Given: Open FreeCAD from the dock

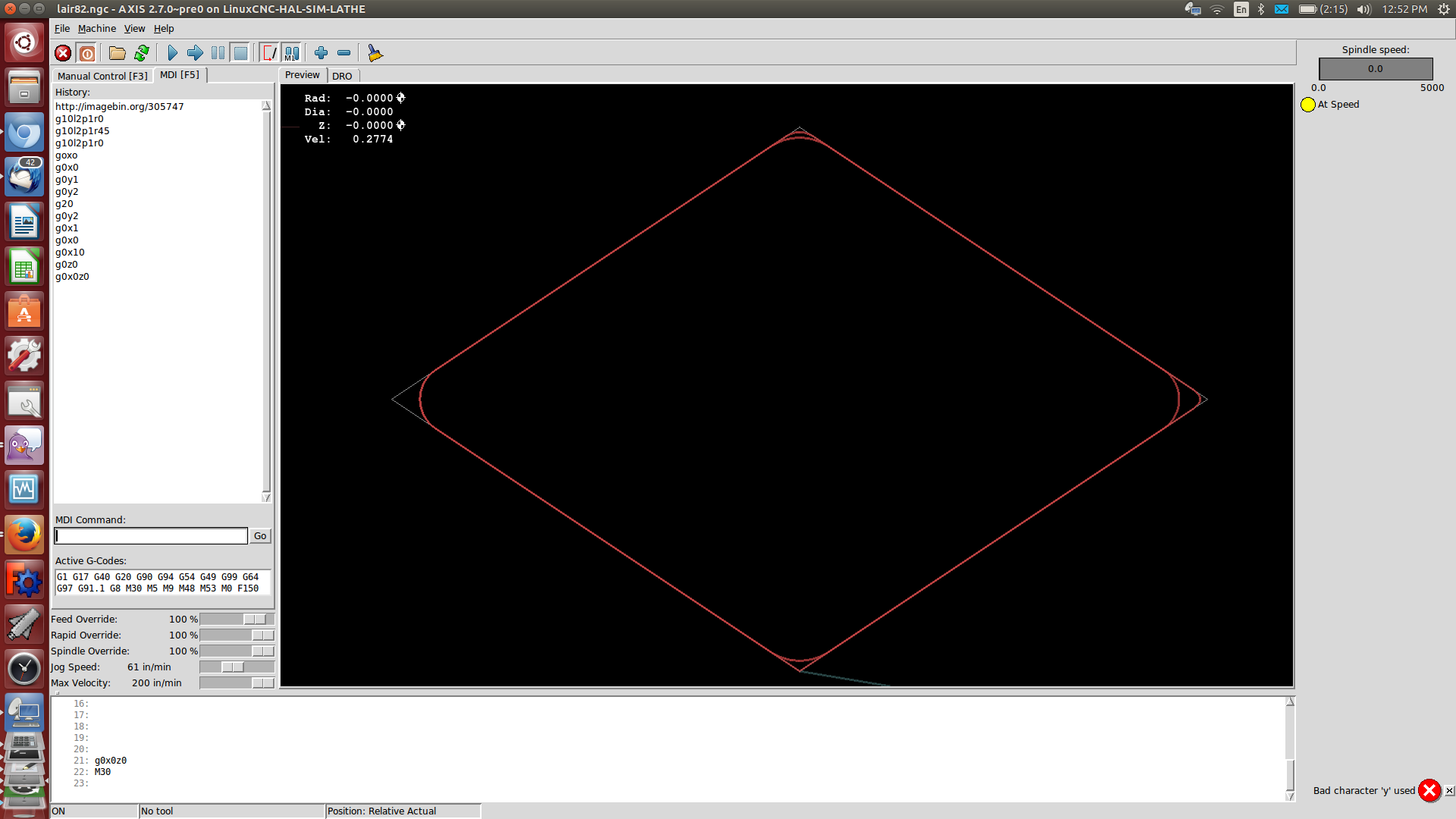Looking at the screenshot, I should pyautogui.click(x=24, y=580).
